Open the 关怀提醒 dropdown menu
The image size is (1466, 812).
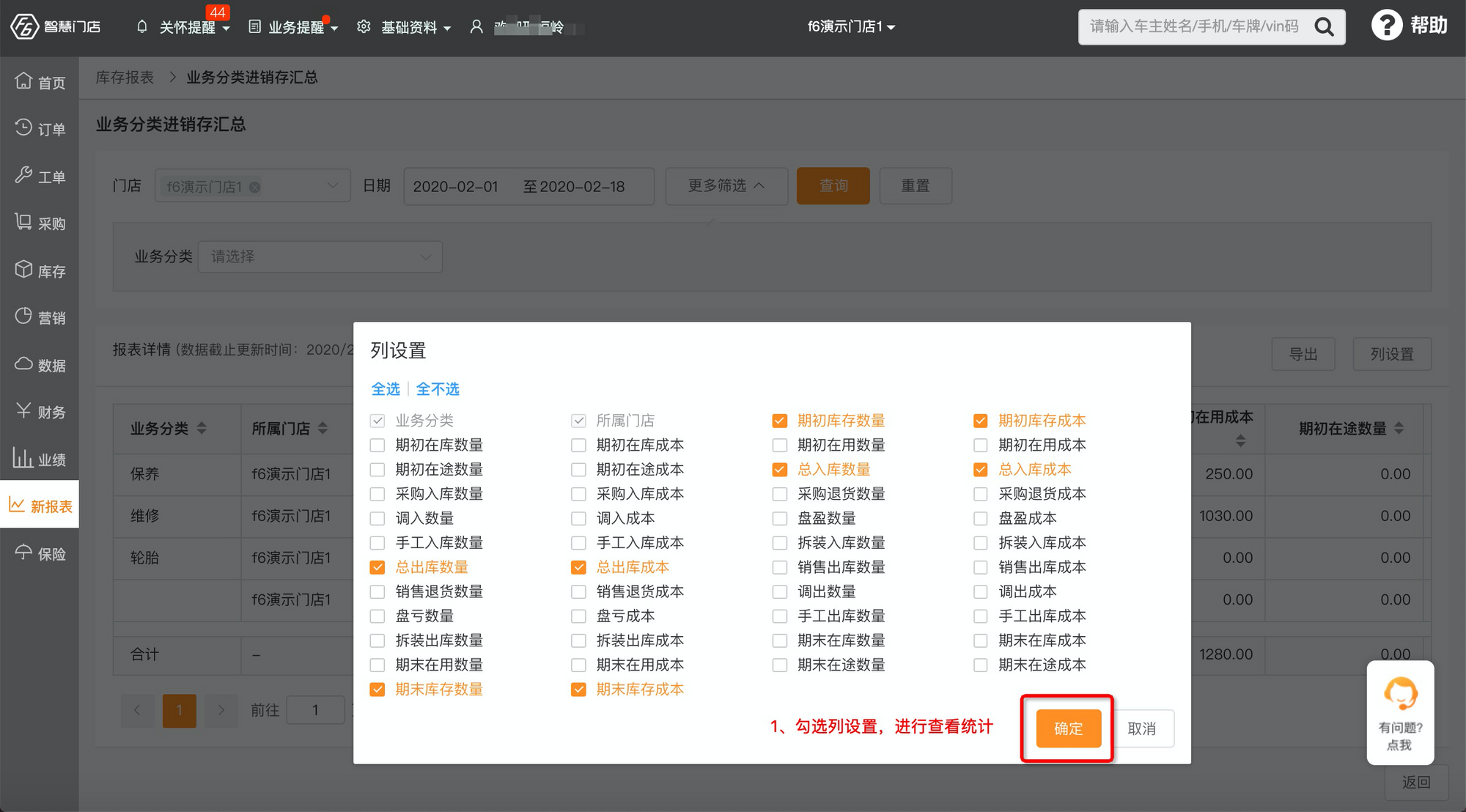point(194,27)
